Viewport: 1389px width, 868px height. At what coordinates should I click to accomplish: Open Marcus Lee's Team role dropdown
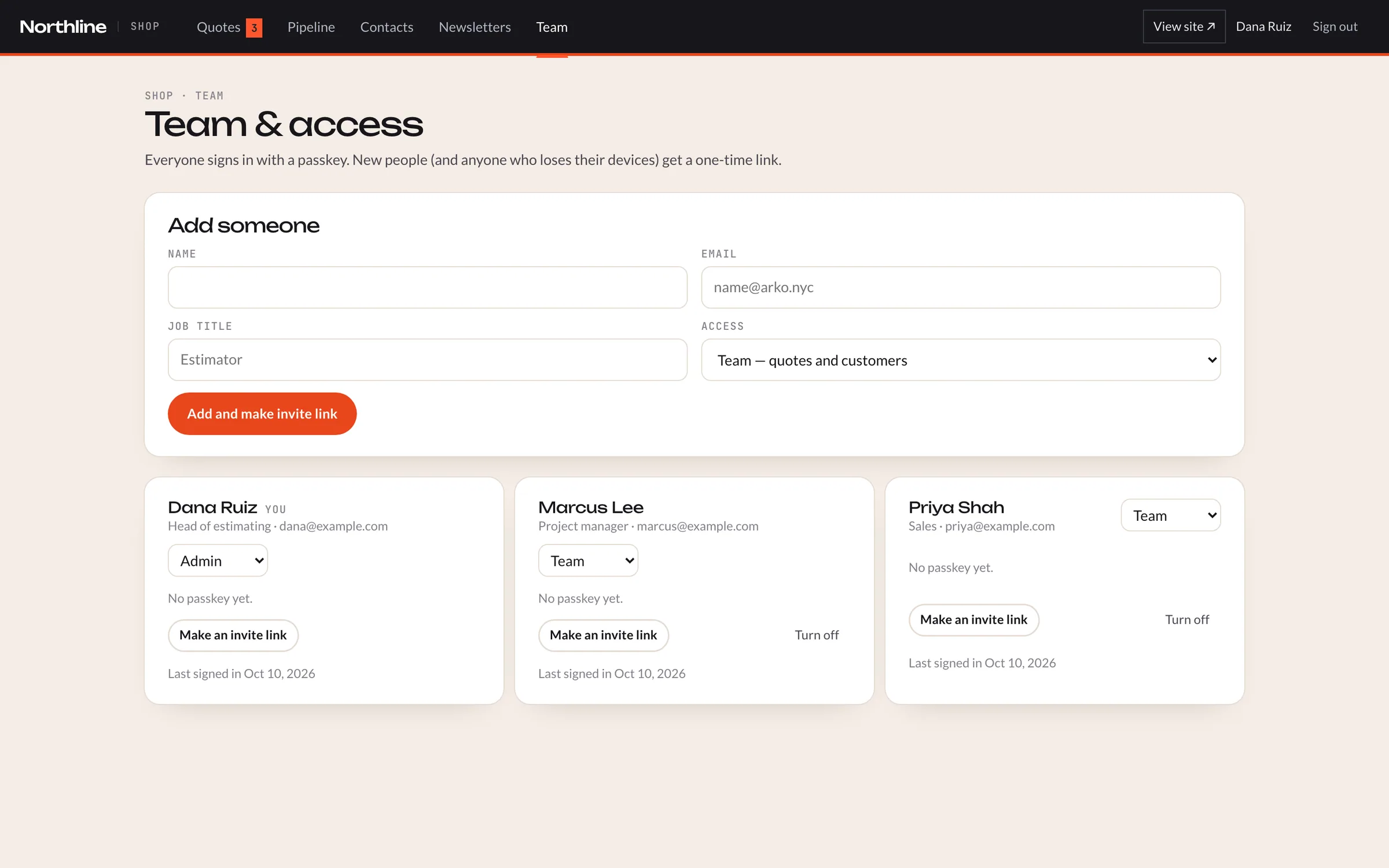[588, 561]
